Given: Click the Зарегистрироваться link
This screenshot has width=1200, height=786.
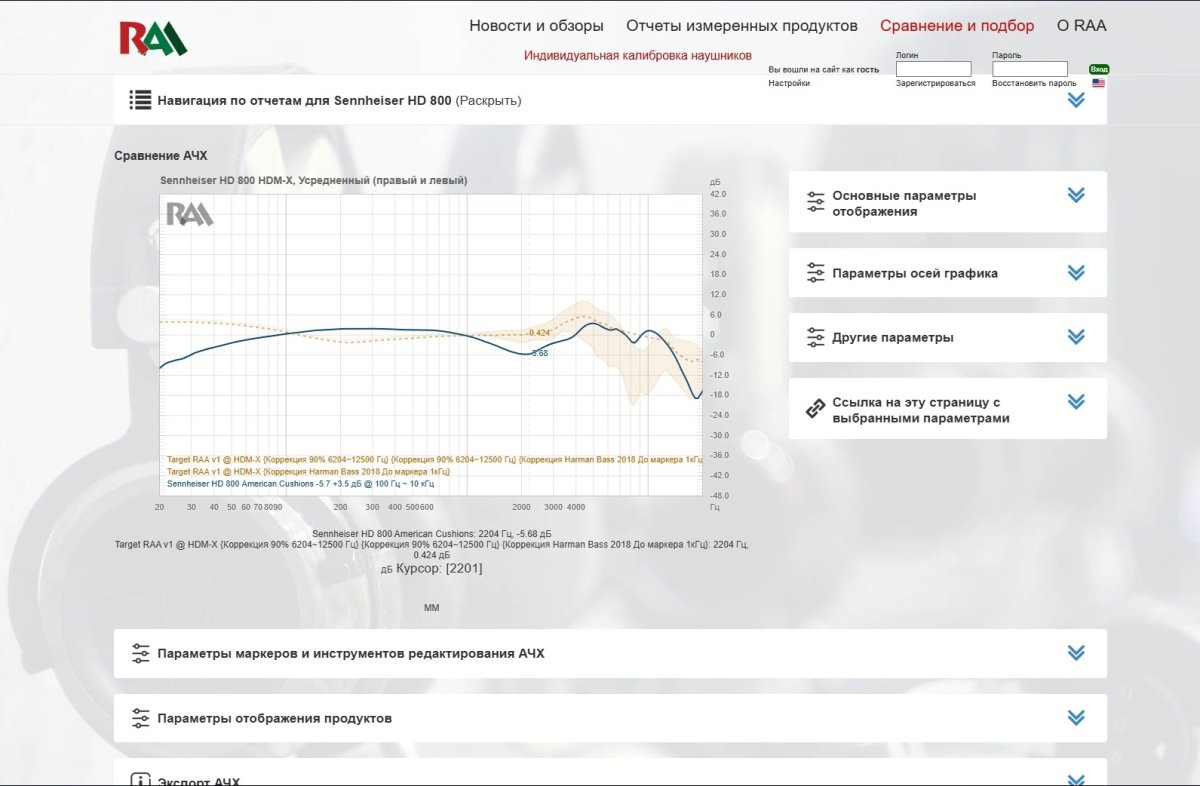Looking at the screenshot, I should (x=935, y=84).
